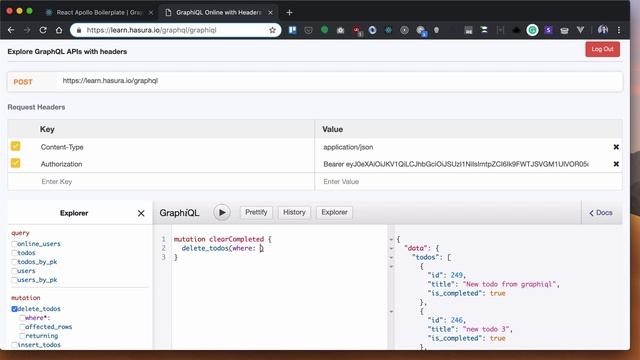Collapse the todo id 246 object
Viewport: 640px width, 360px height.
pyautogui.click(x=391, y=311)
